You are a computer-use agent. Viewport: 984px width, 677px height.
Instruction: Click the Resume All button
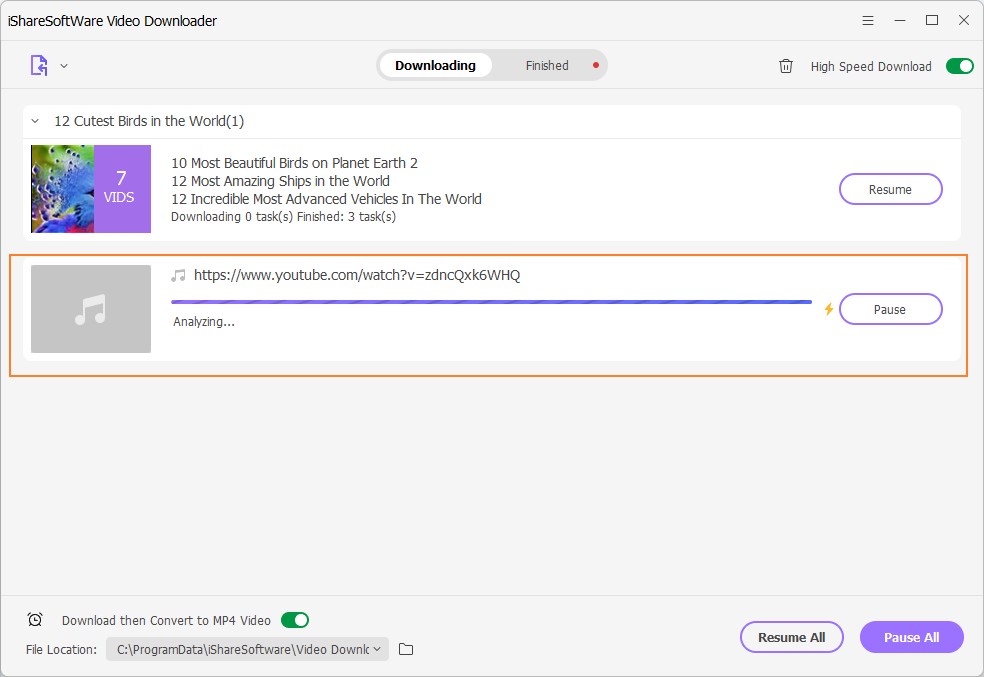791,637
